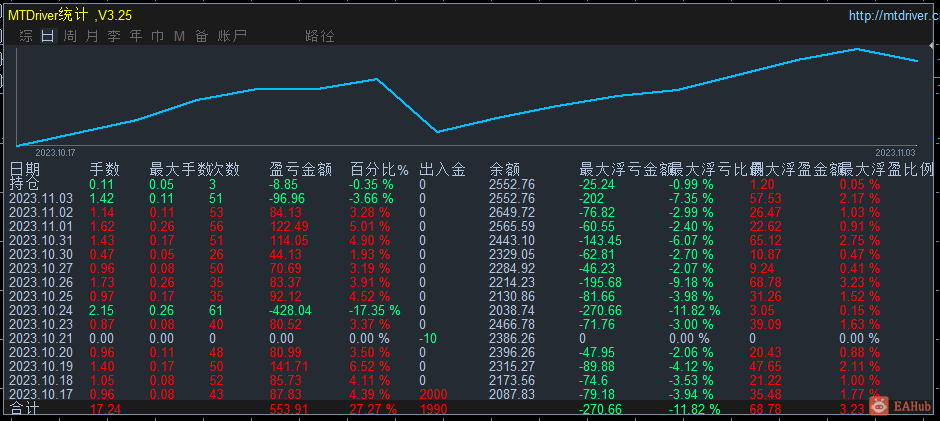The image size is (940, 421).
Task: Select the 持仓 open positions row label
Action: 25,184
